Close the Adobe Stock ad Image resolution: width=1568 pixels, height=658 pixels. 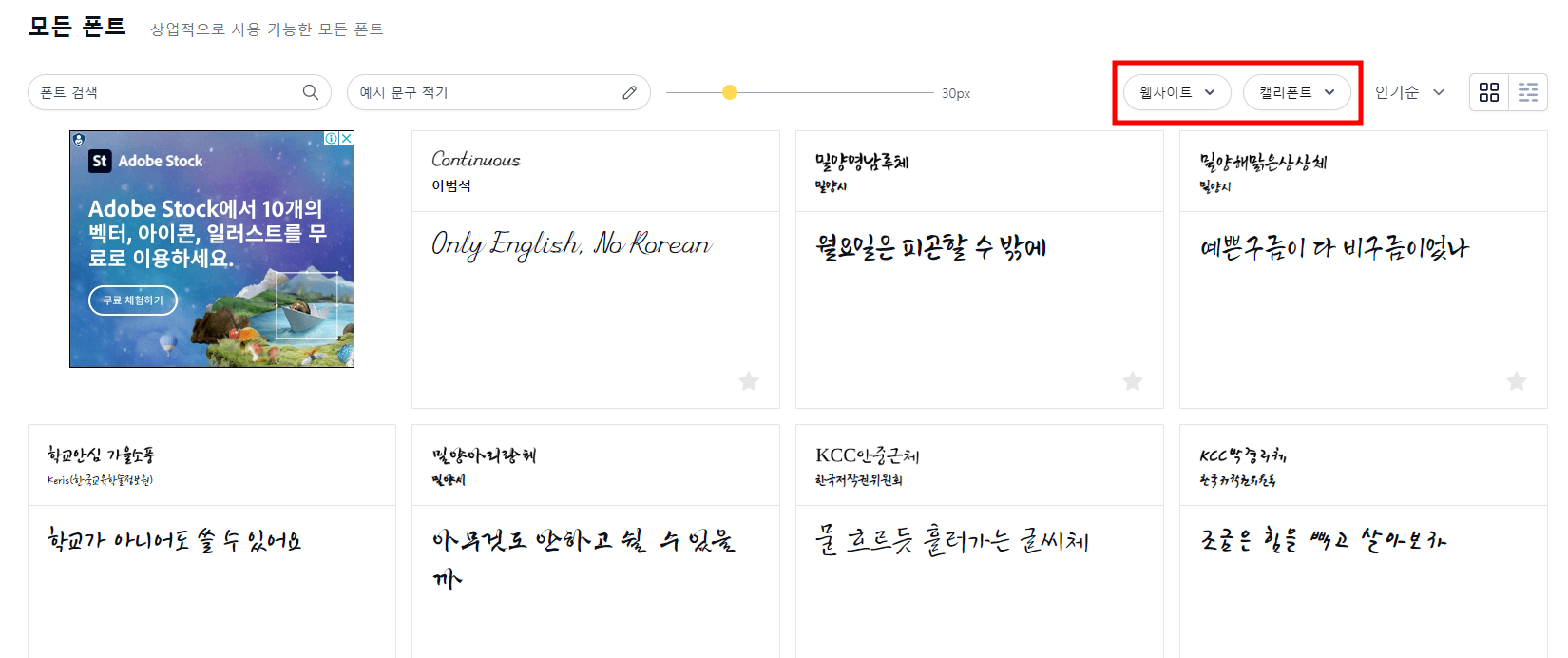(x=347, y=138)
